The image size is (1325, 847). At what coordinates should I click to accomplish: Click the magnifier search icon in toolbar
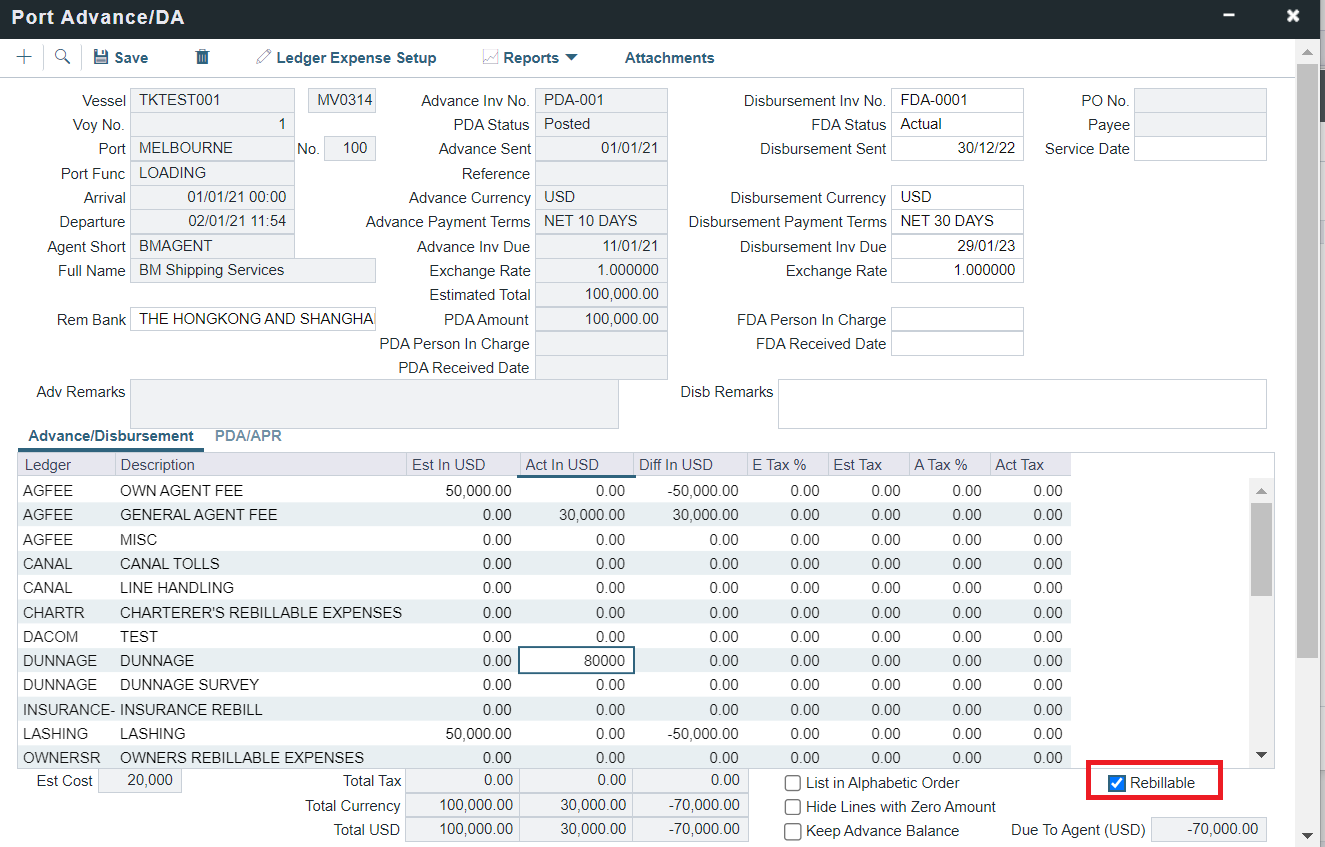[62, 58]
